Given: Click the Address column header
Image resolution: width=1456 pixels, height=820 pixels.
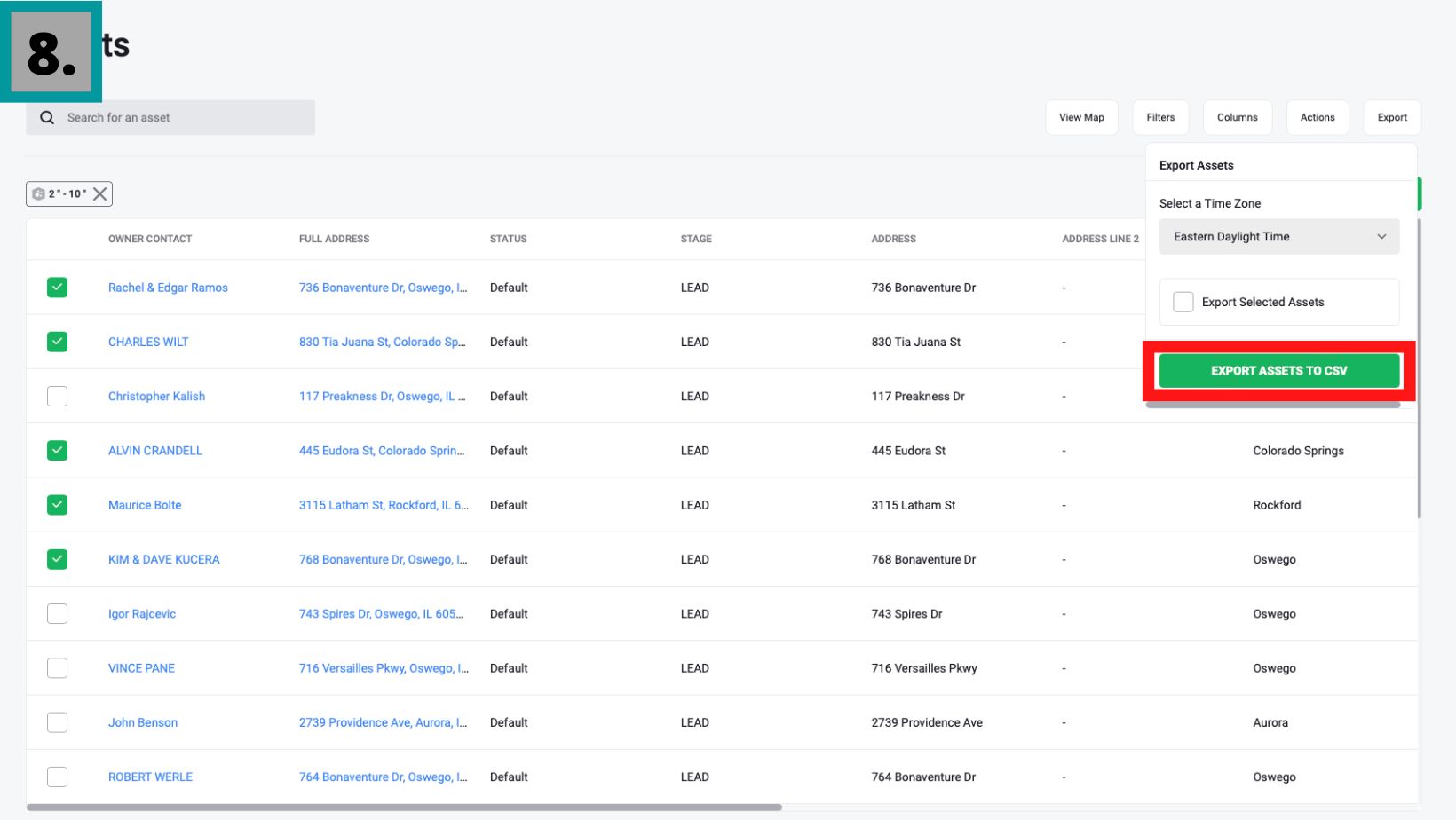Looking at the screenshot, I should (893, 239).
